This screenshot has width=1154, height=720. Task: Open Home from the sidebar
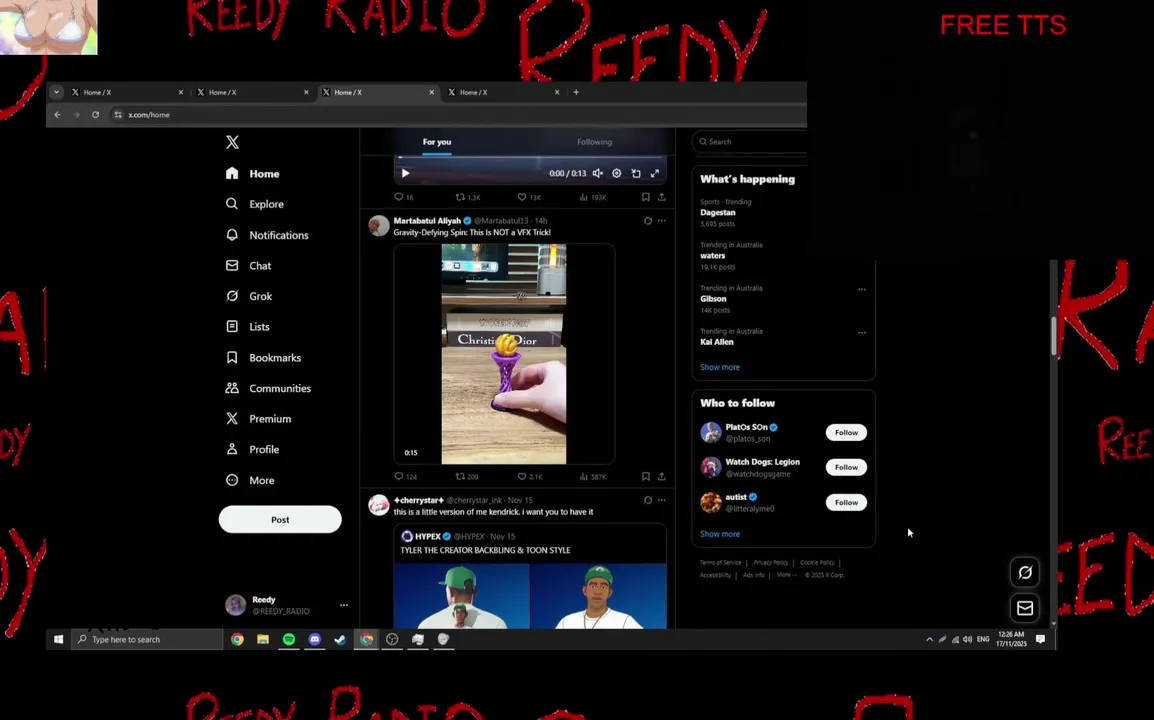252,174
